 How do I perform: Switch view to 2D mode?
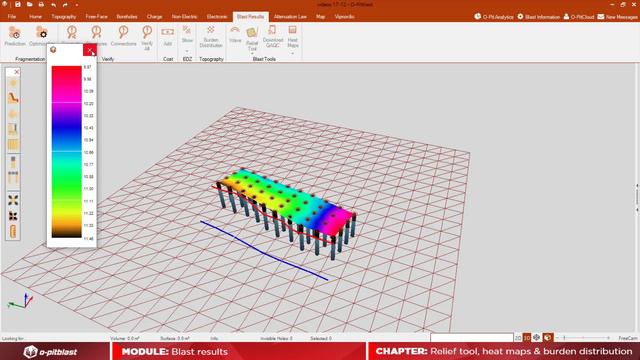pos(518,338)
